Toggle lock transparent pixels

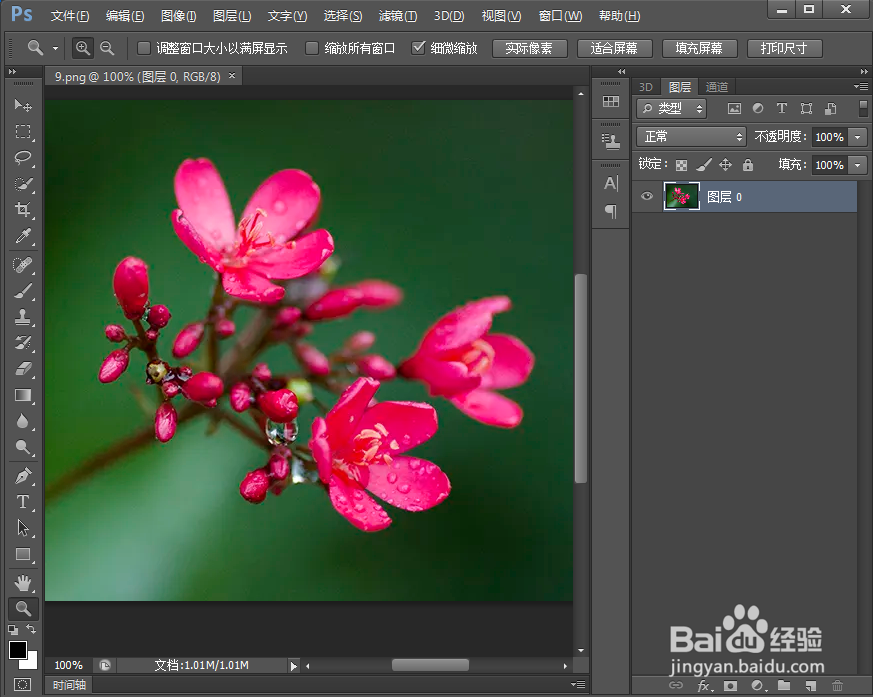pos(681,165)
